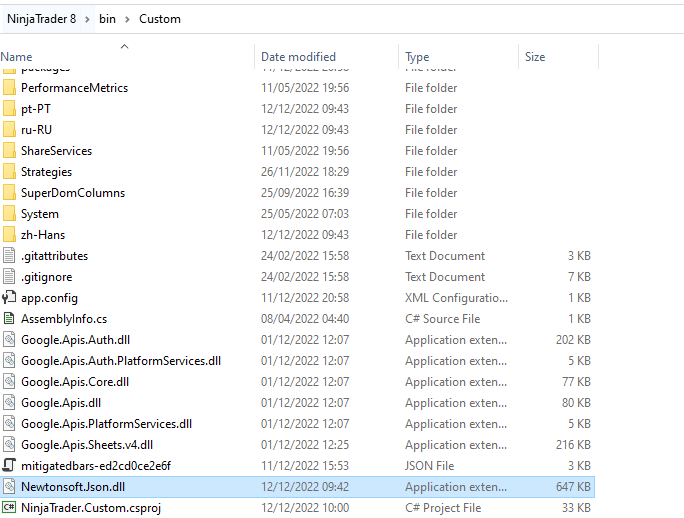684x518 pixels.
Task: Select the SuperDomColumns folder icon
Action: click(9, 192)
